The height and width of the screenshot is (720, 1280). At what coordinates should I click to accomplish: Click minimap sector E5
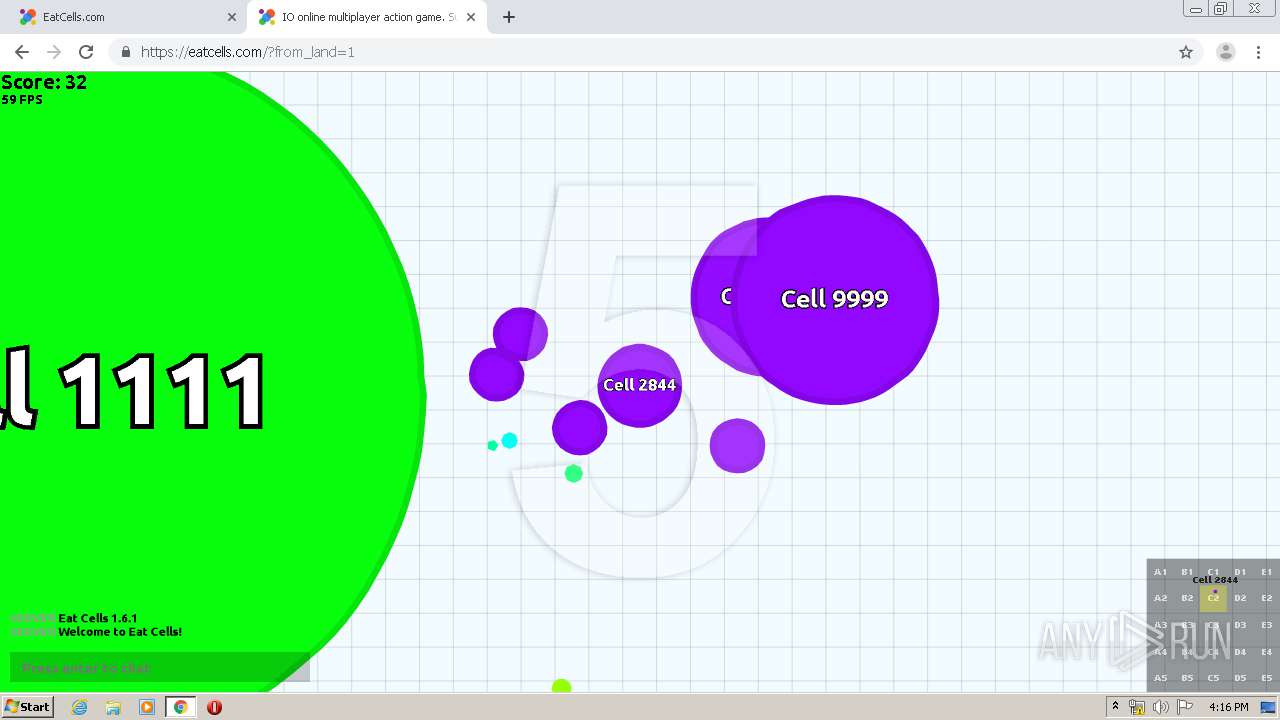click(x=1266, y=678)
